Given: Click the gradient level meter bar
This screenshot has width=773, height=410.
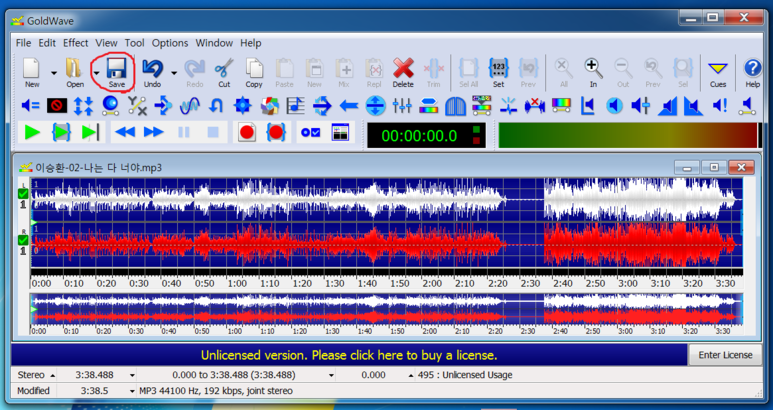Looking at the screenshot, I should pos(629,135).
